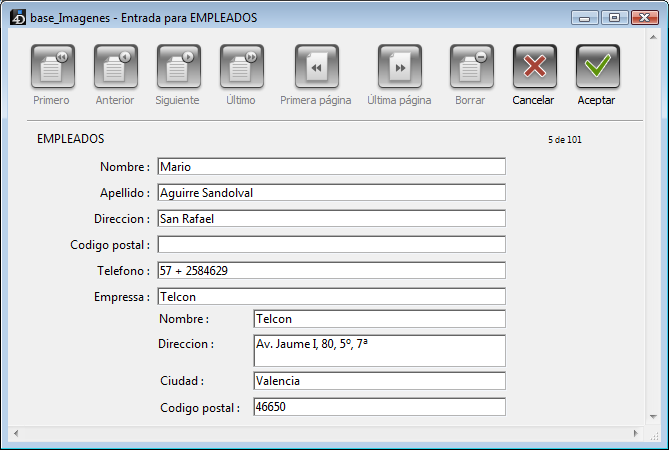The width and height of the screenshot is (669, 450).
Task: Open the Primera página button
Action: click(317, 67)
